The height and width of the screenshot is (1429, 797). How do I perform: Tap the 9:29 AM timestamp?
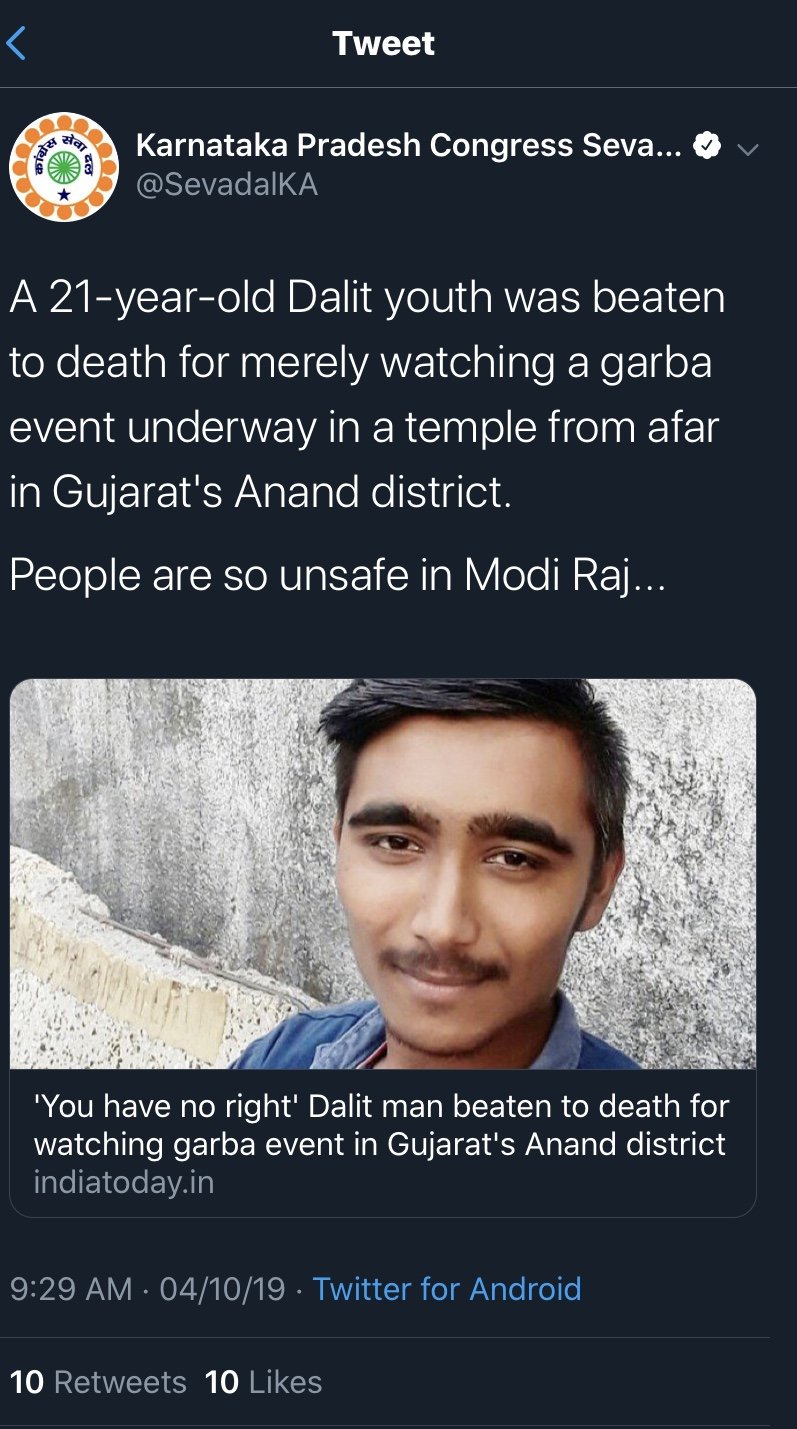pyautogui.click(x=70, y=1288)
